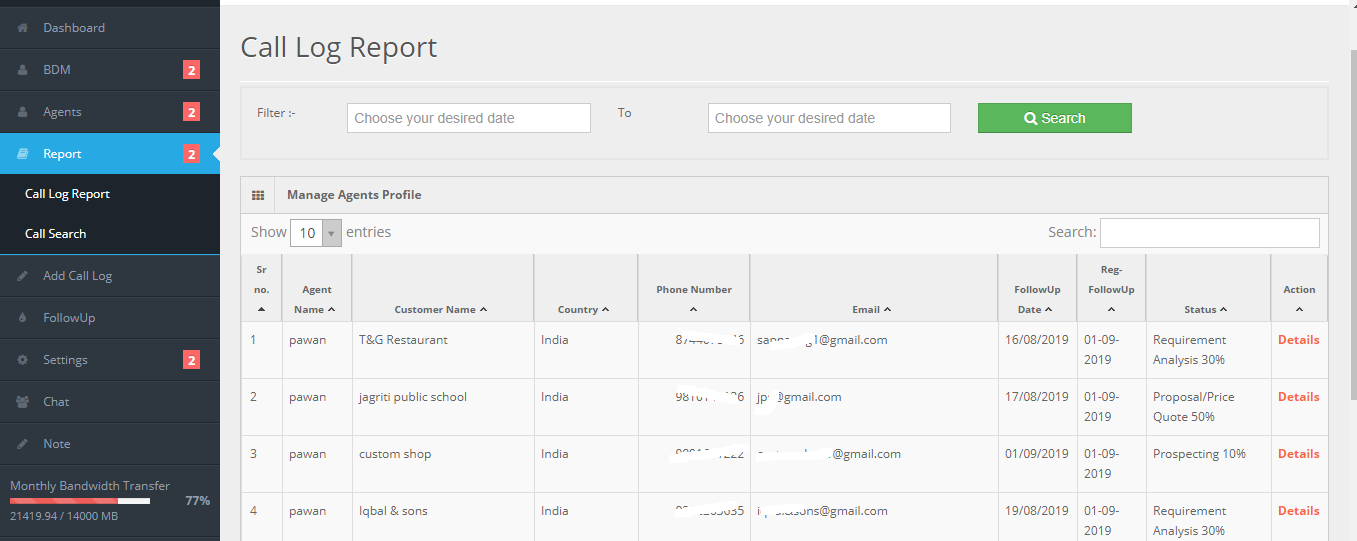Screen dimensions: 1357x541
Task: Expand the Agents menu
Action: (x=110, y=112)
